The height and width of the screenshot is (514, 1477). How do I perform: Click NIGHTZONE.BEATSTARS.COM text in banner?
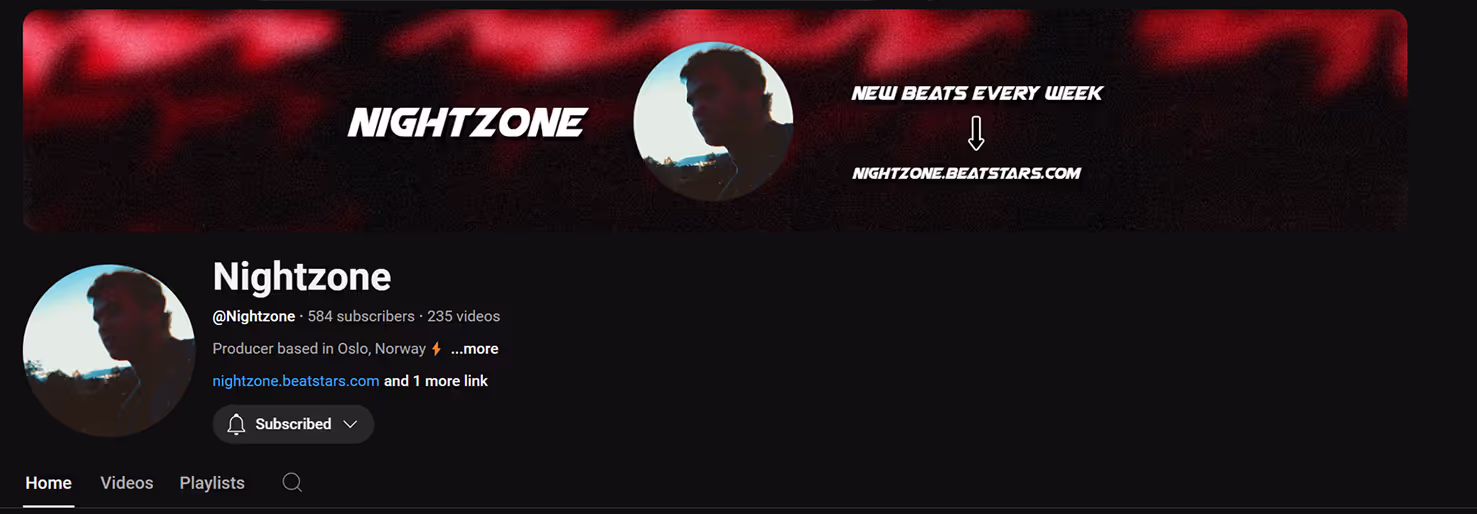(x=967, y=173)
